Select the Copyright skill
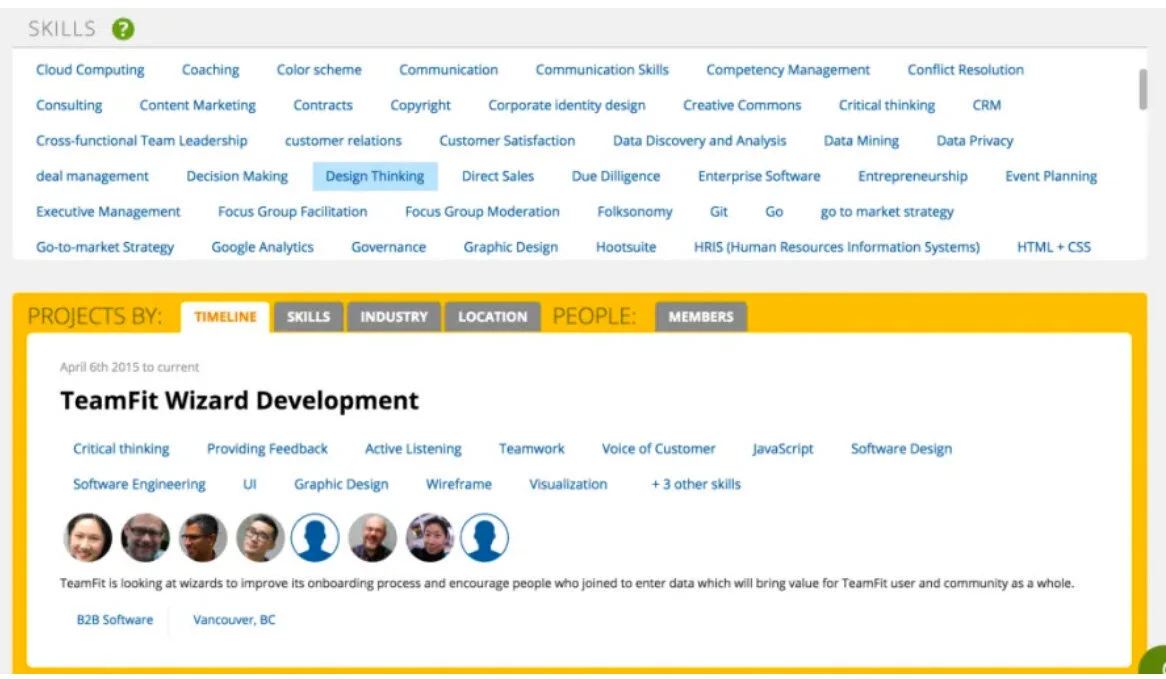Screen dimensions: 1166x679 point(420,106)
